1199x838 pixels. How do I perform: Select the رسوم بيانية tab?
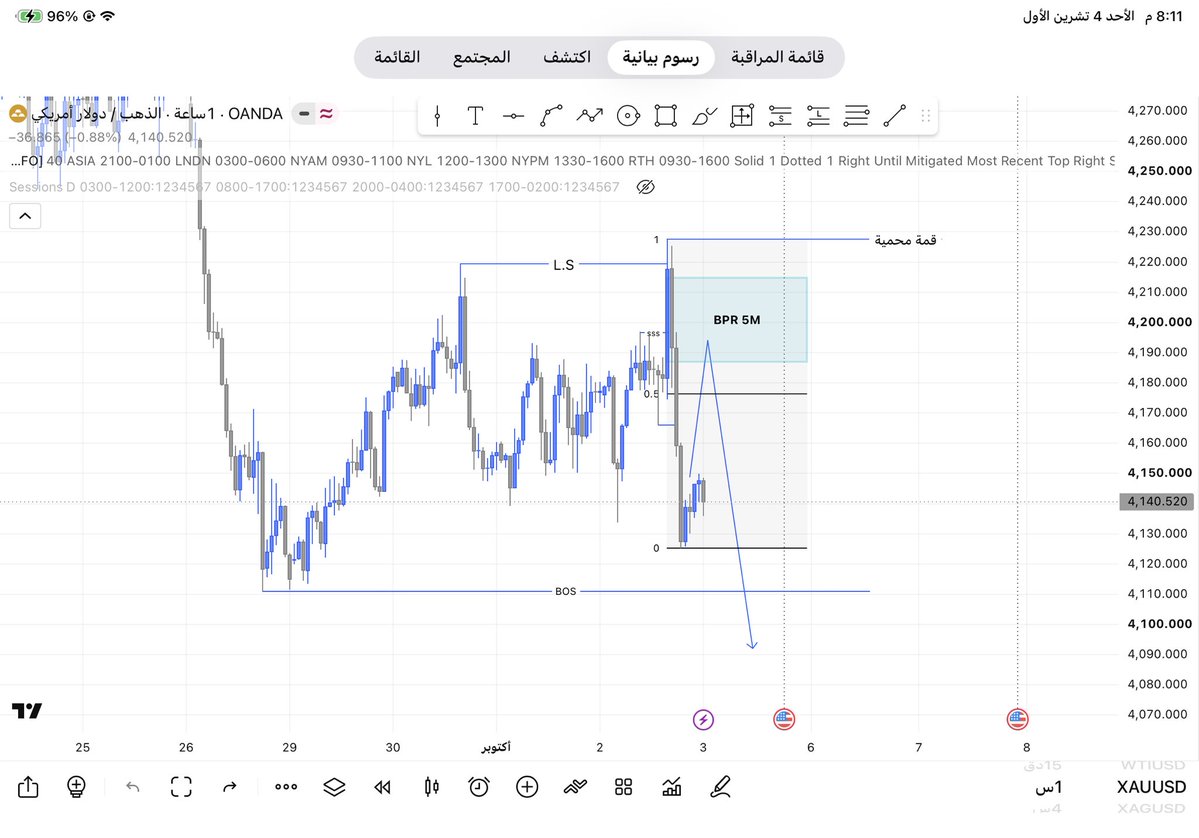(661, 57)
